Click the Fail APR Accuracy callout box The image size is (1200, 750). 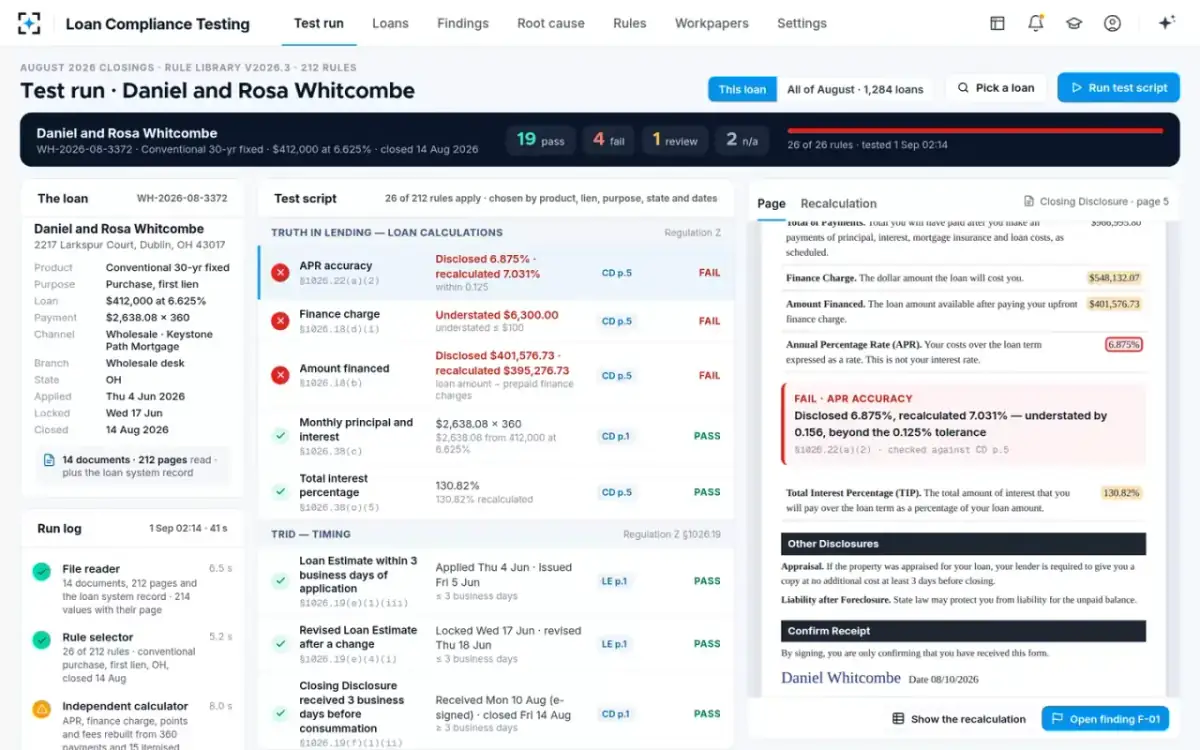point(963,426)
